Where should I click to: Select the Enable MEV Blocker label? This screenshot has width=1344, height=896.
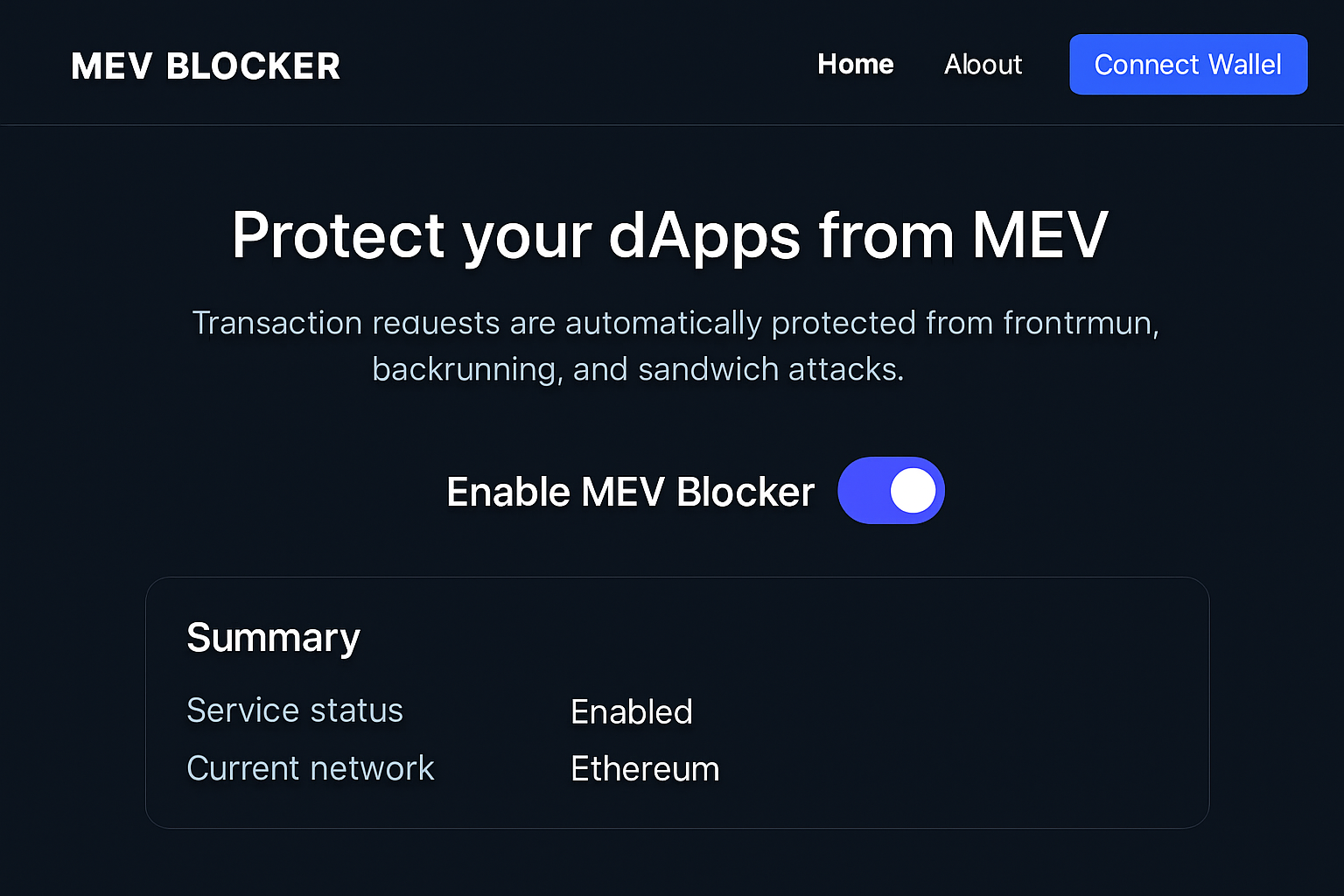click(x=630, y=491)
